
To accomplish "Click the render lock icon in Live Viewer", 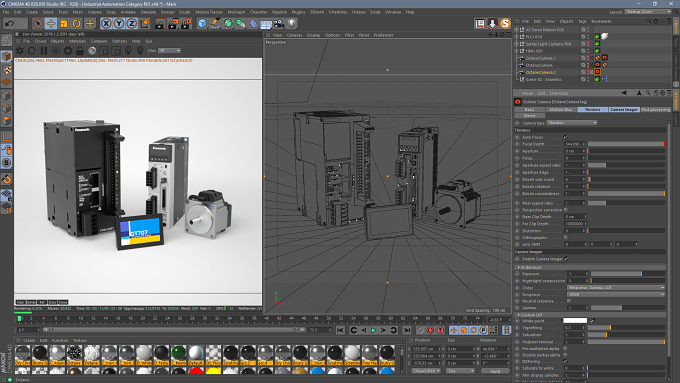I will click(80, 51).
